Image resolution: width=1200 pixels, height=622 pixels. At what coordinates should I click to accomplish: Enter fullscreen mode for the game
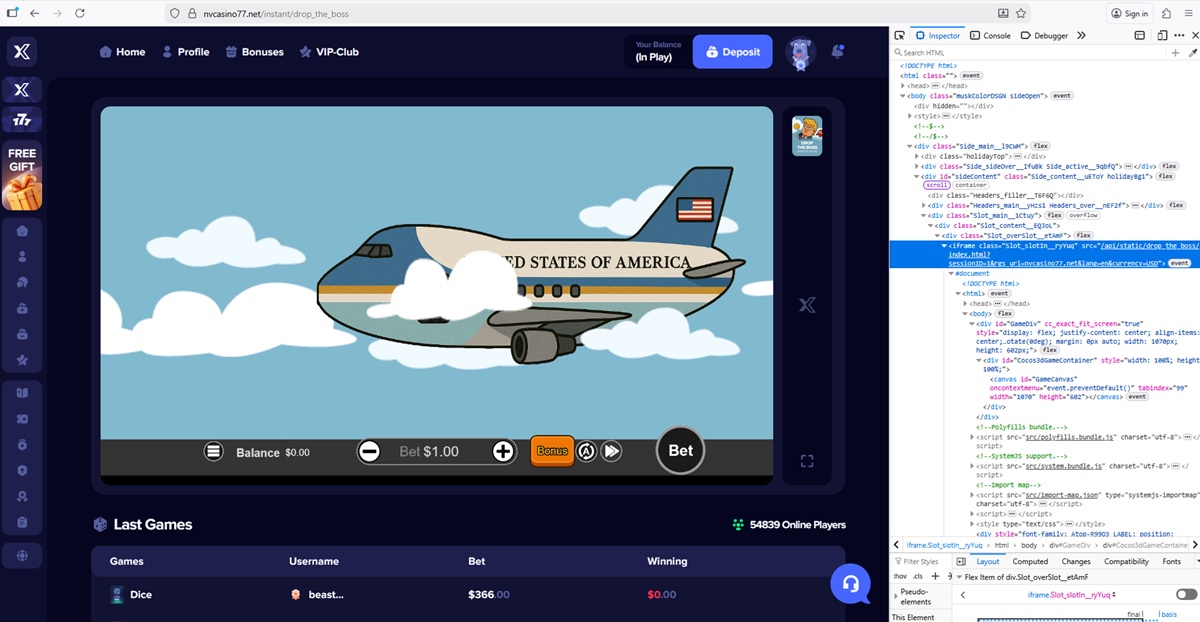807,461
